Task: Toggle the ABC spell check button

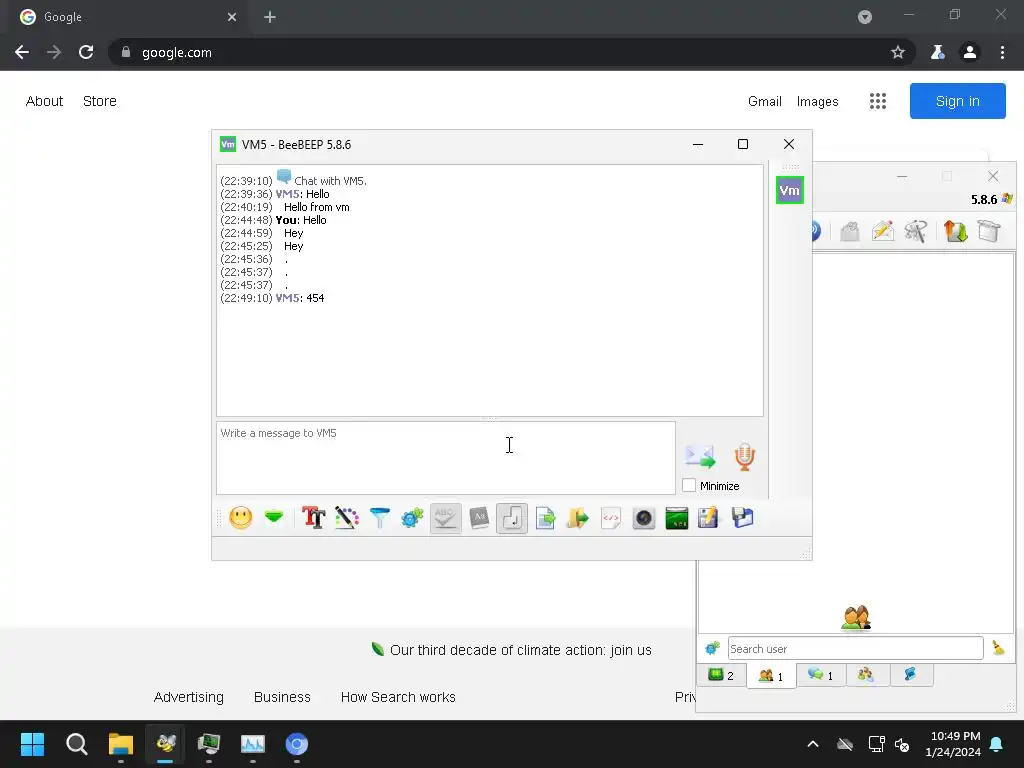Action: click(x=445, y=518)
